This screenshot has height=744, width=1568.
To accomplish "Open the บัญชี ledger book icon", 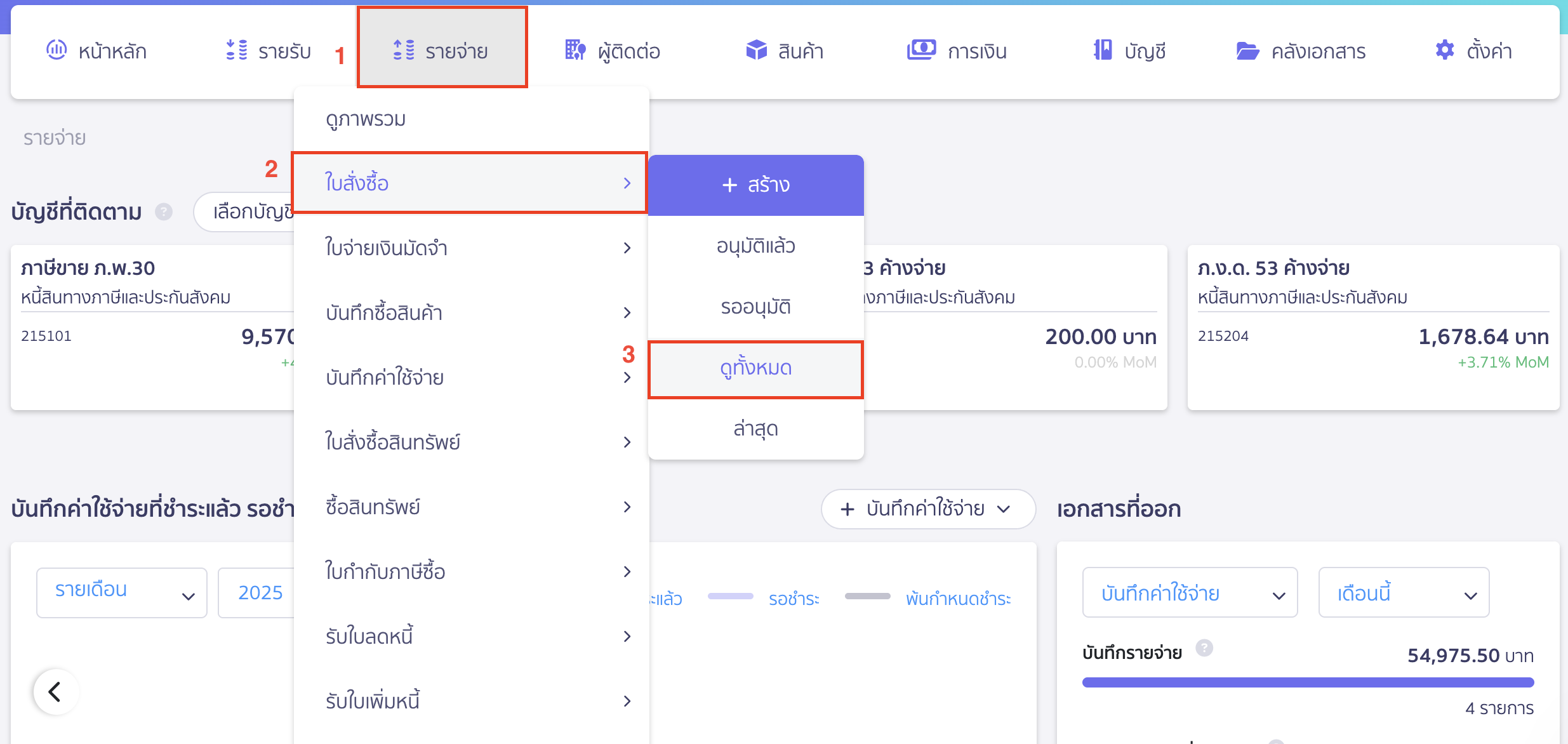I will (1103, 50).
